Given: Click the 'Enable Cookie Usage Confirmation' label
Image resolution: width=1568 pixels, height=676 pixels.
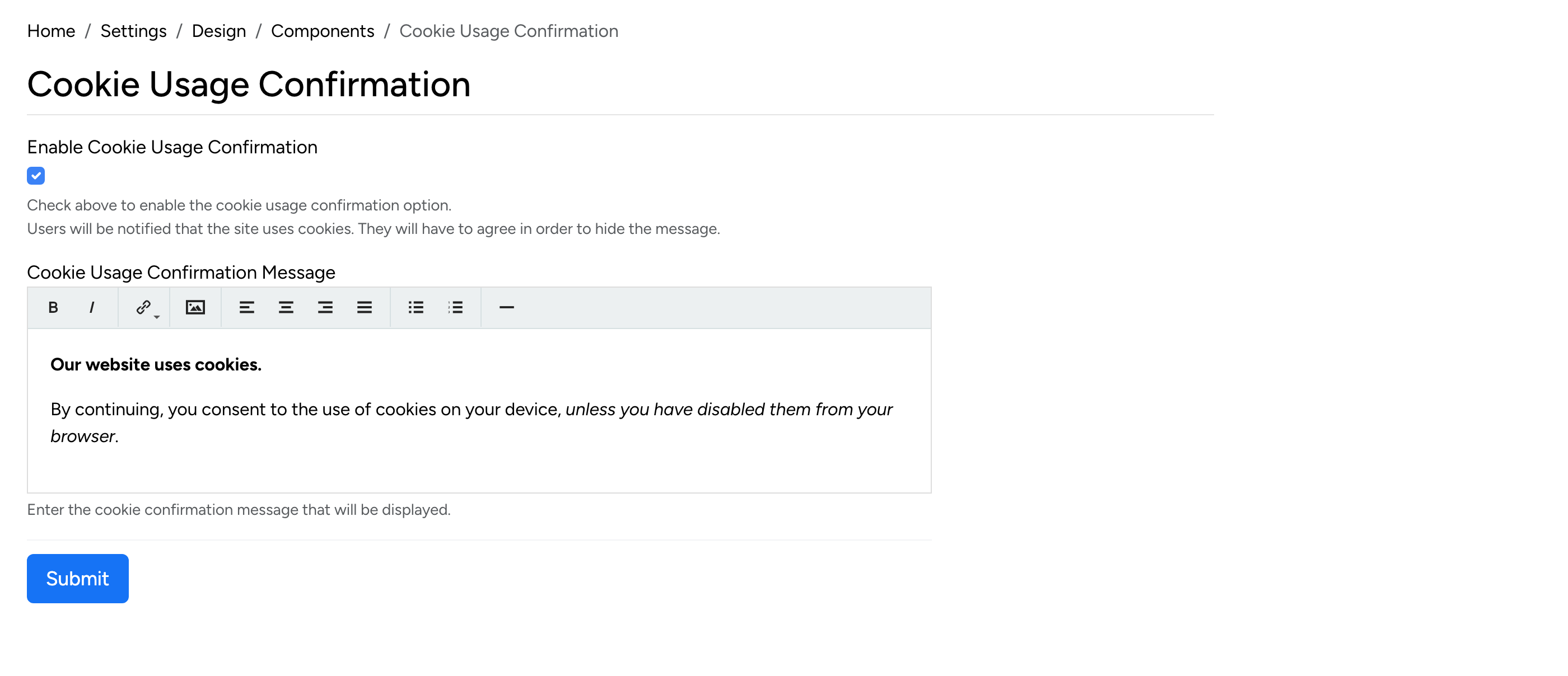Looking at the screenshot, I should coord(172,147).
